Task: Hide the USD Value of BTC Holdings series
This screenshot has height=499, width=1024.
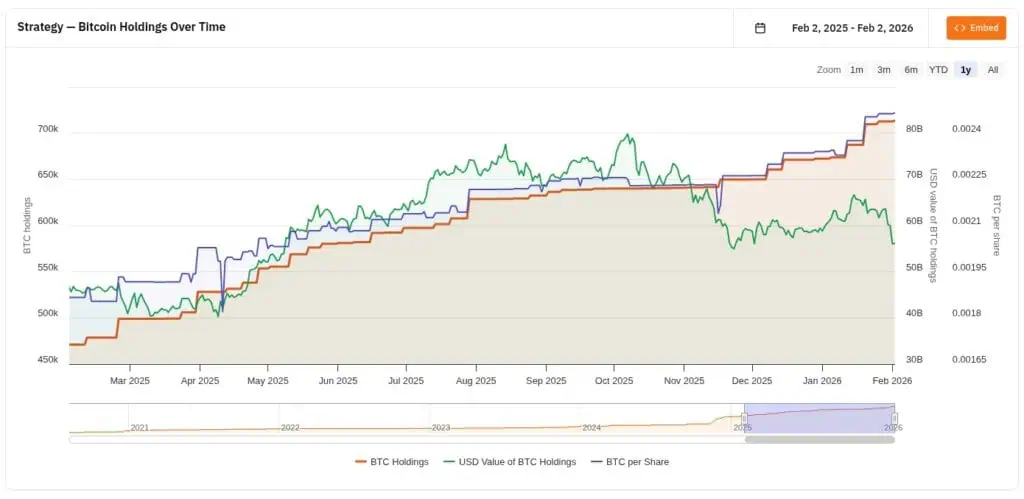Action: pyautogui.click(x=516, y=462)
